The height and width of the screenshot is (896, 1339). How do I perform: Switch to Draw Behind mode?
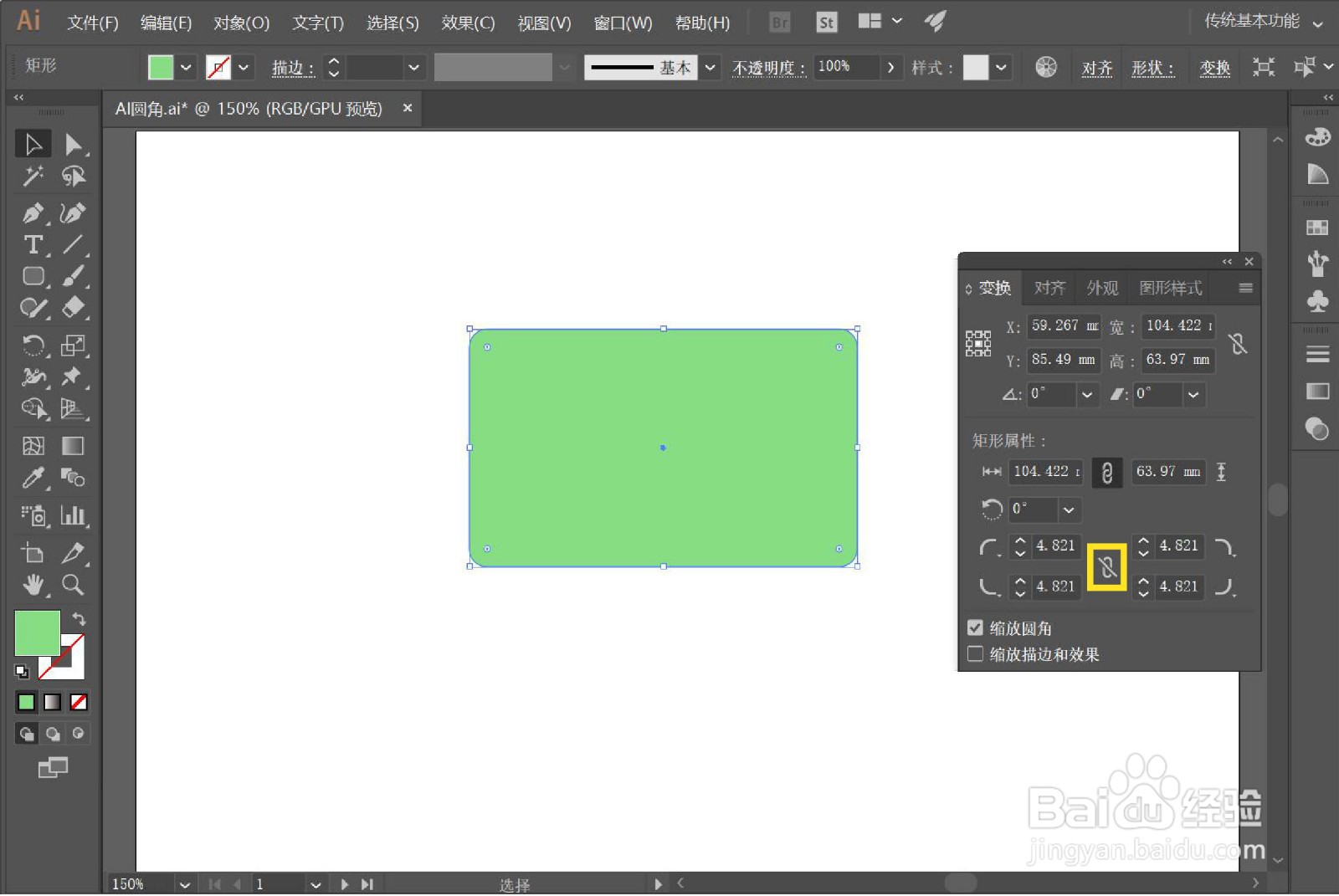53,734
